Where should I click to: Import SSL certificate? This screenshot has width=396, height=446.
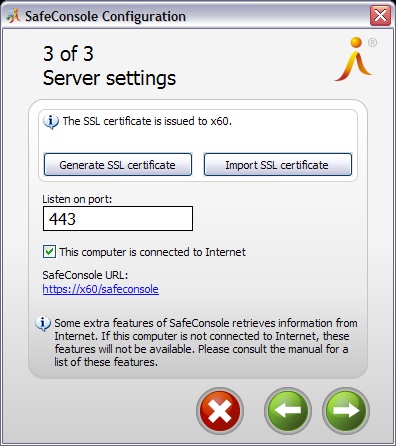click(x=277, y=165)
